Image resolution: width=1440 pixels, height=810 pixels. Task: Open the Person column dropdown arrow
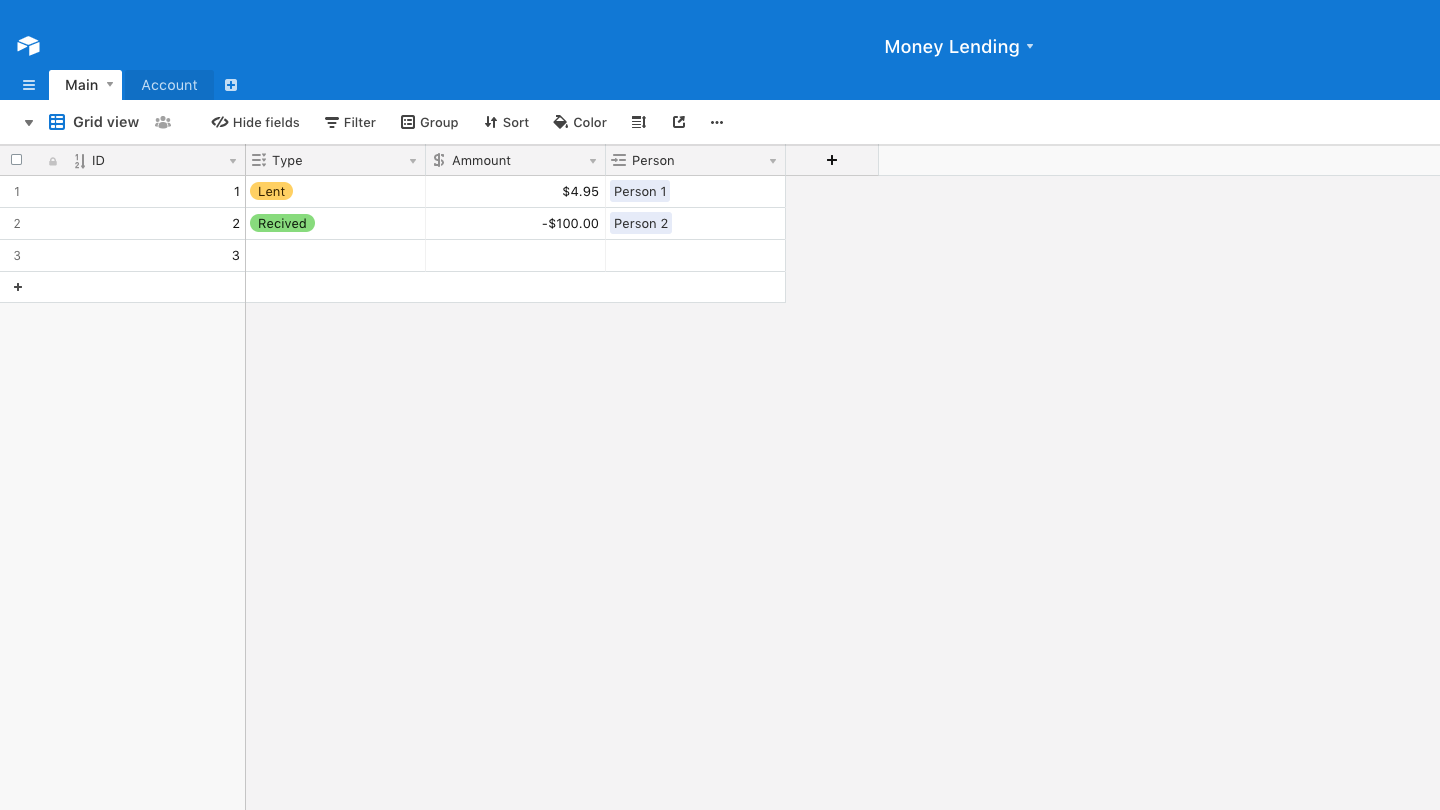[x=773, y=161]
